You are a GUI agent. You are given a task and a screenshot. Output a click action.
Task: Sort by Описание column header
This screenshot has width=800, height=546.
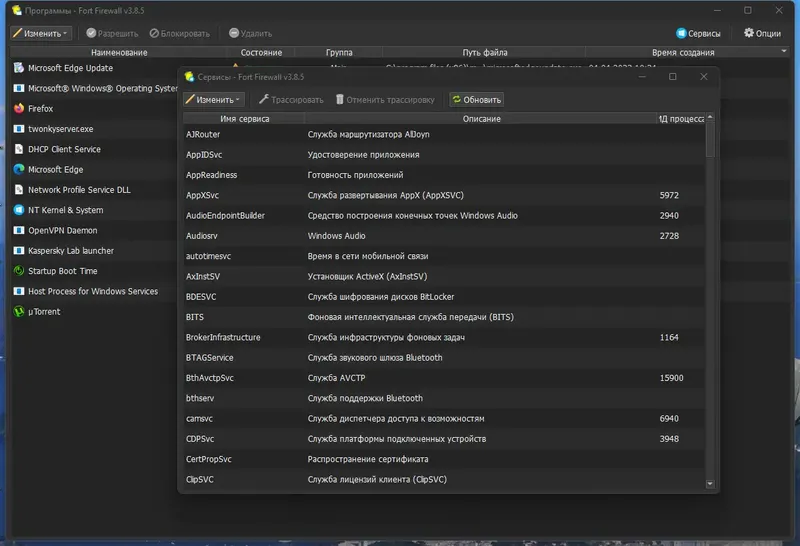(481, 119)
